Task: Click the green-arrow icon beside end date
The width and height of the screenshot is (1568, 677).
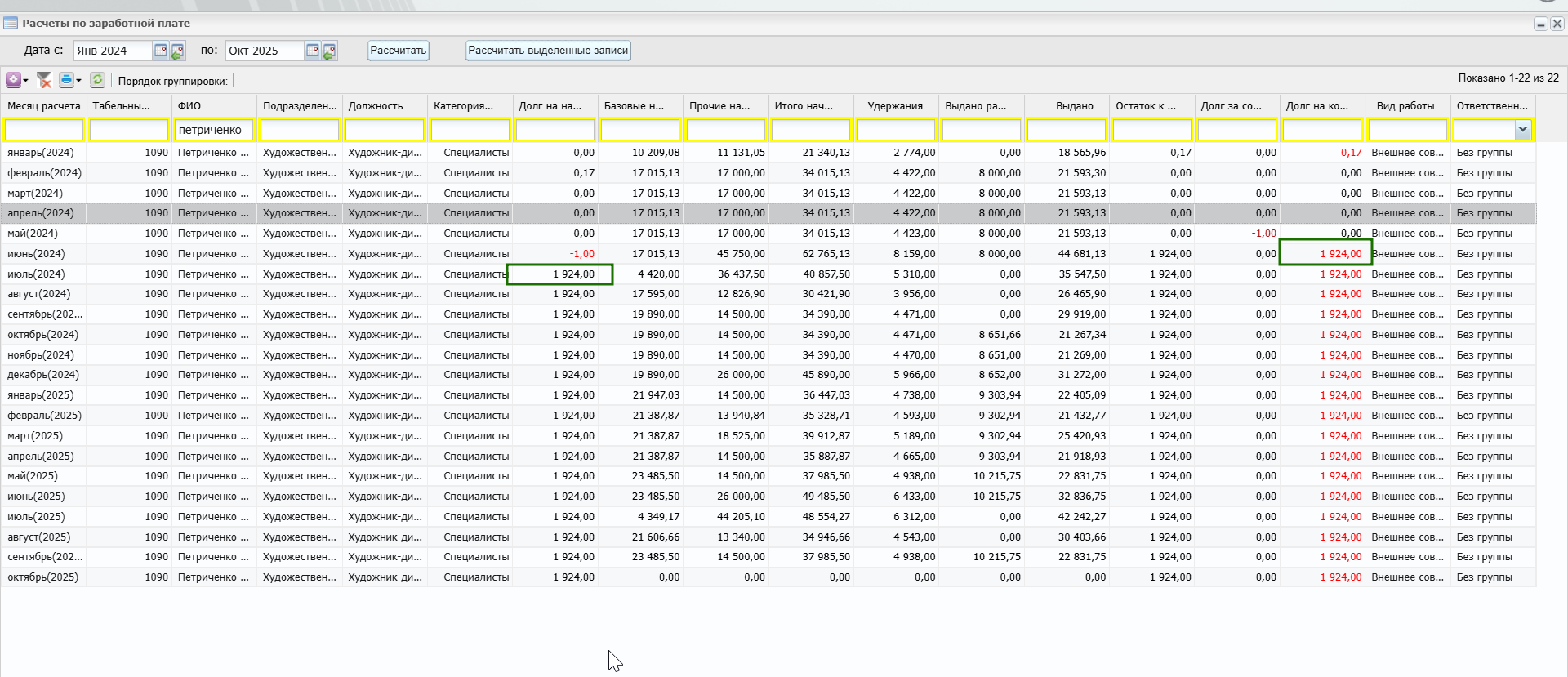Action: pyautogui.click(x=329, y=51)
